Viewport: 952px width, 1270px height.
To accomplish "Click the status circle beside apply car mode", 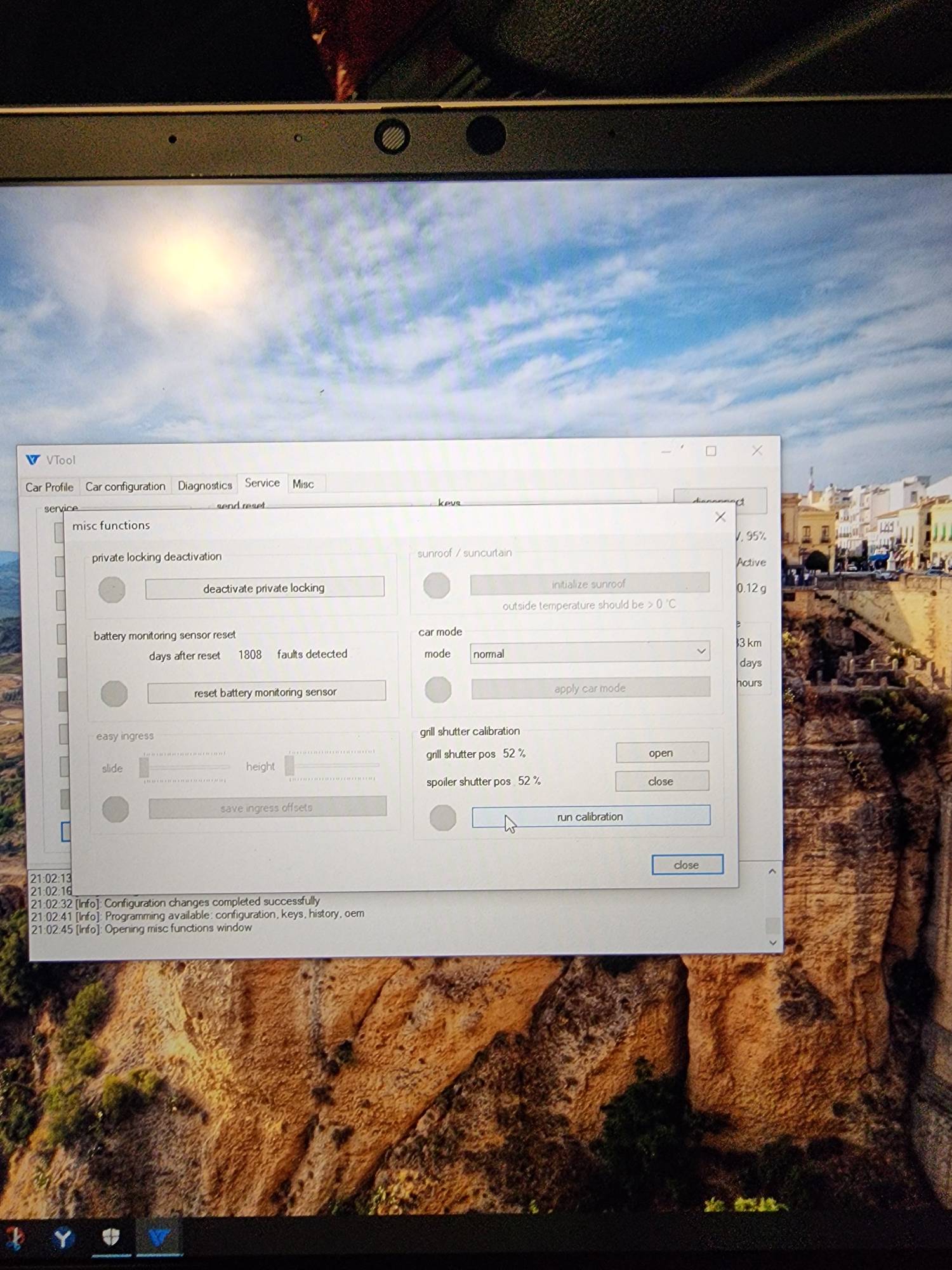I will tap(438, 690).
